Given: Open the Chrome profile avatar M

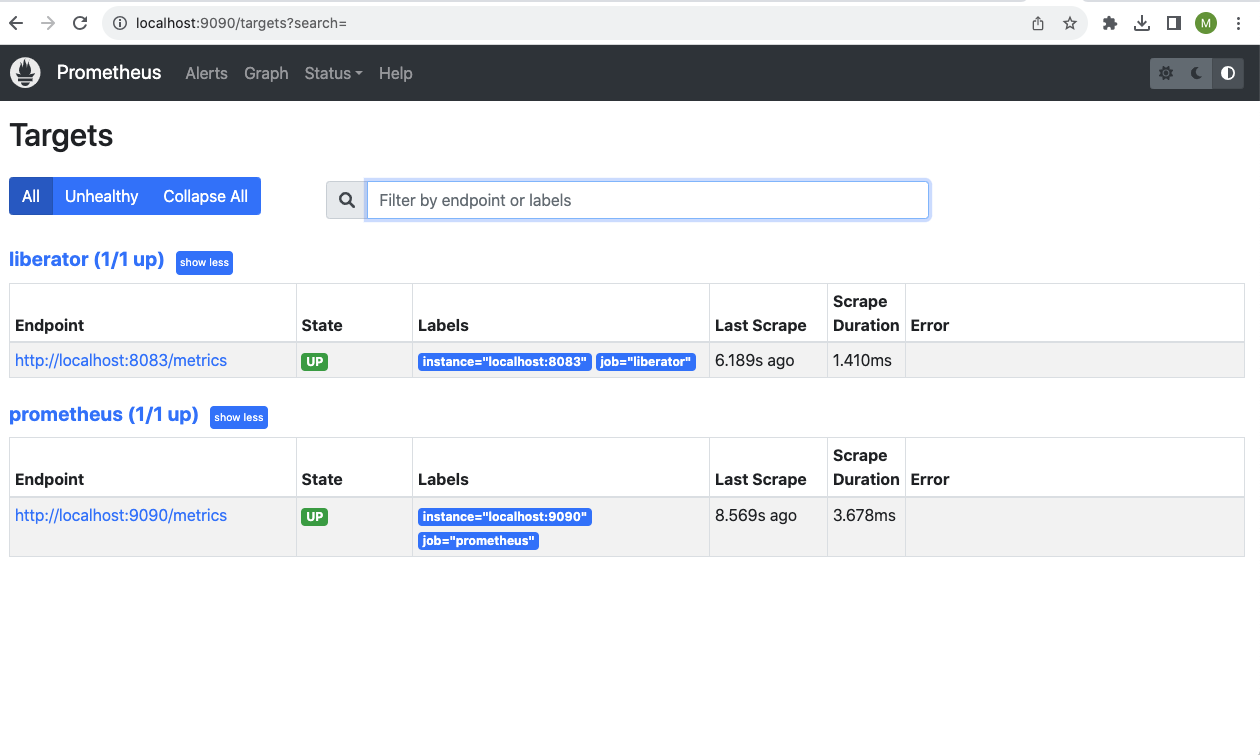Looking at the screenshot, I should click(1206, 23).
